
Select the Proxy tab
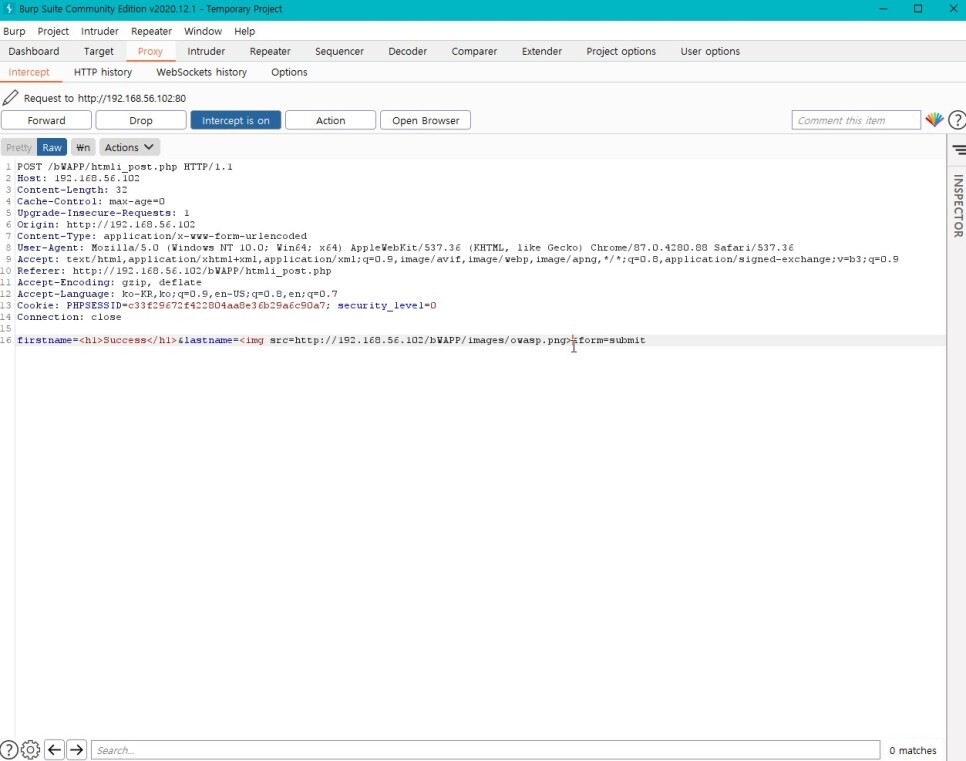pyautogui.click(x=150, y=51)
